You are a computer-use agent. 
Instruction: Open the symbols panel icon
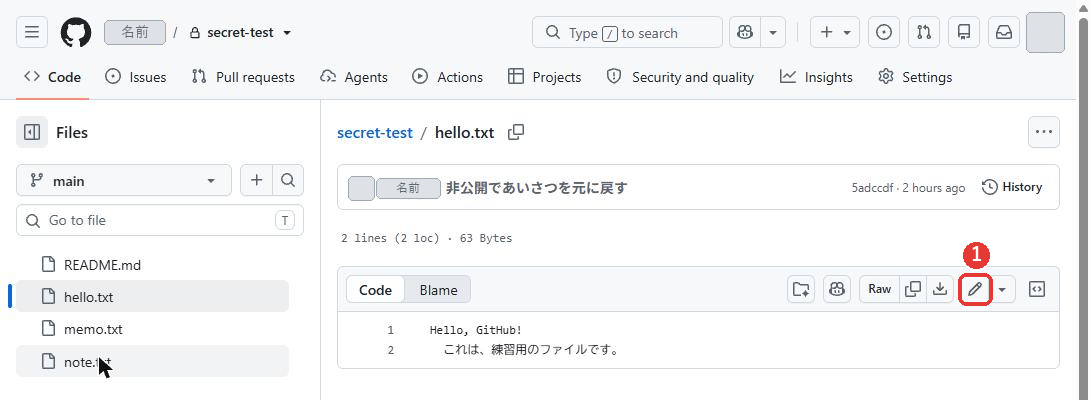tap(1037, 289)
